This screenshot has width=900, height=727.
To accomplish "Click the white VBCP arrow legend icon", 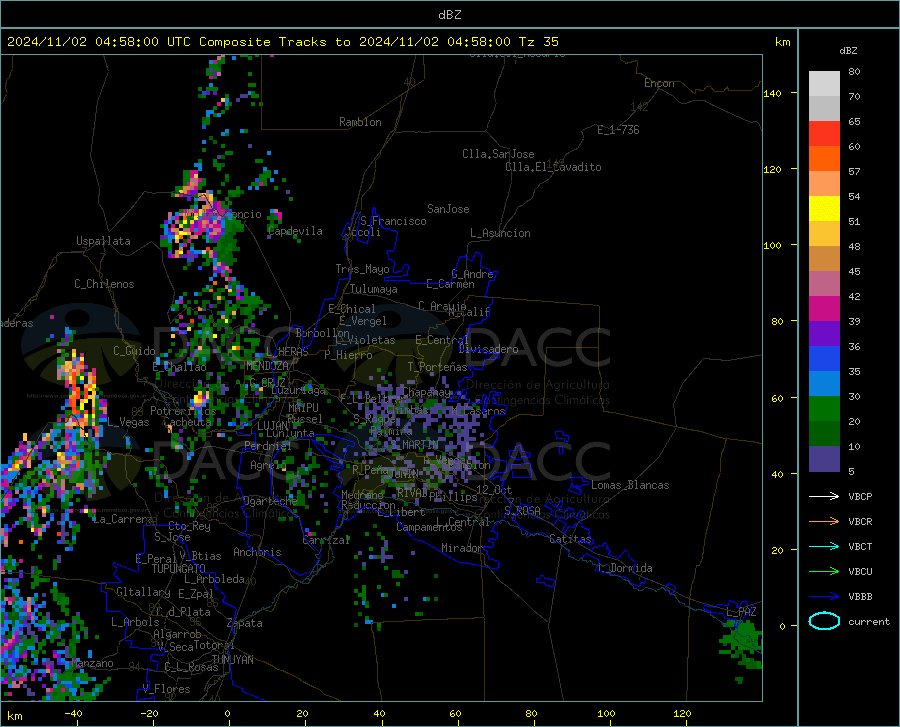I will click(x=824, y=496).
